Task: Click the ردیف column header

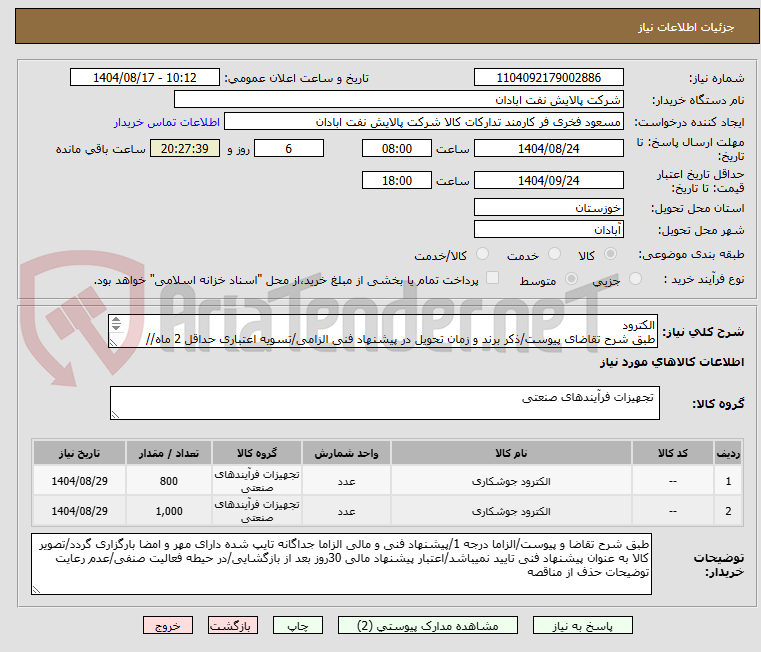Action: coord(728,453)
